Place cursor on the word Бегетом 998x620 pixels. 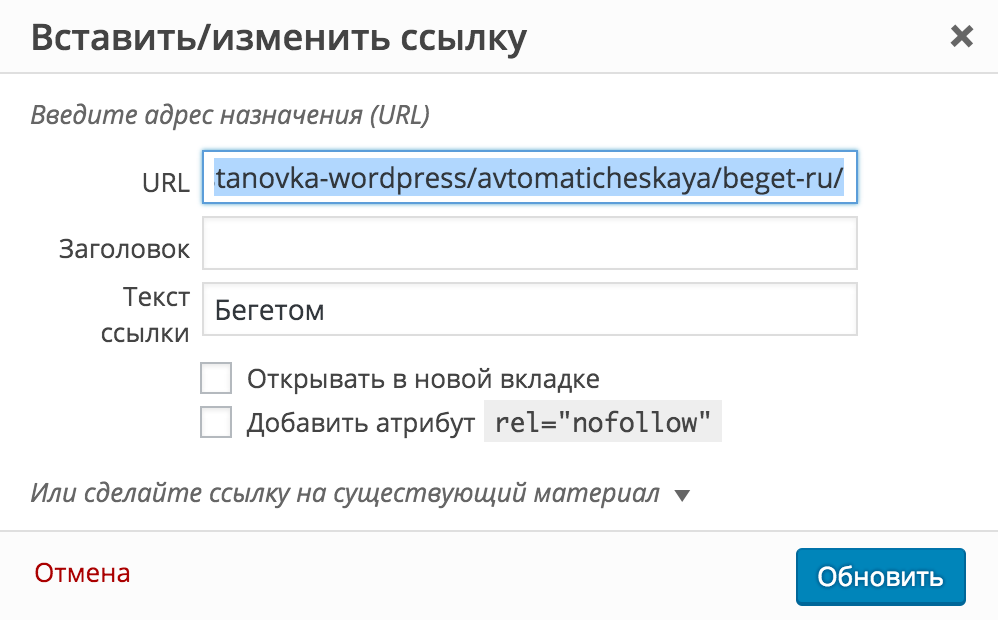269,311
